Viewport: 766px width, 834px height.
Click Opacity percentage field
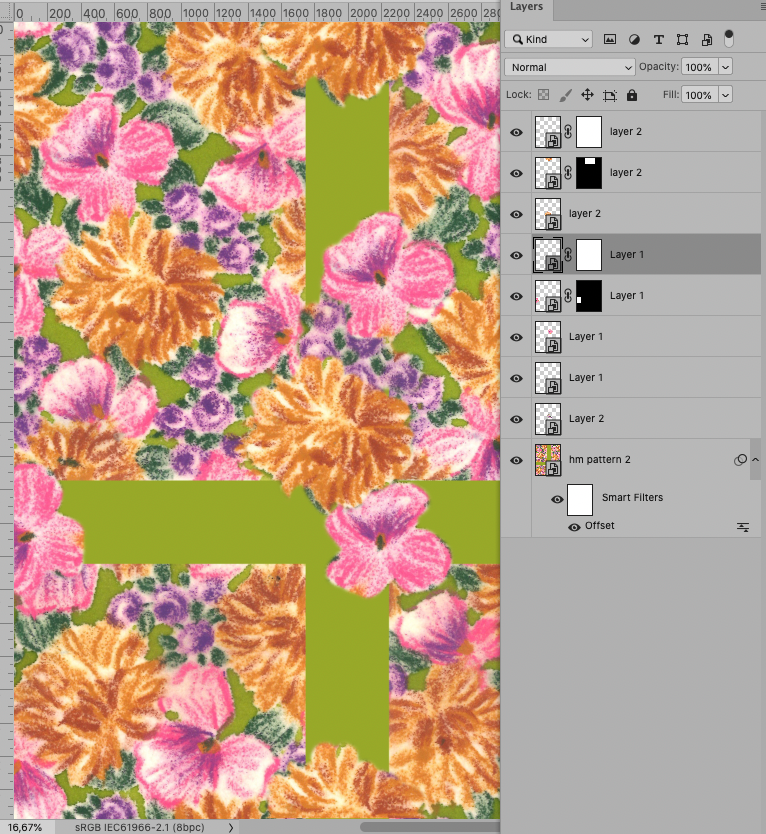pos(700,67)
